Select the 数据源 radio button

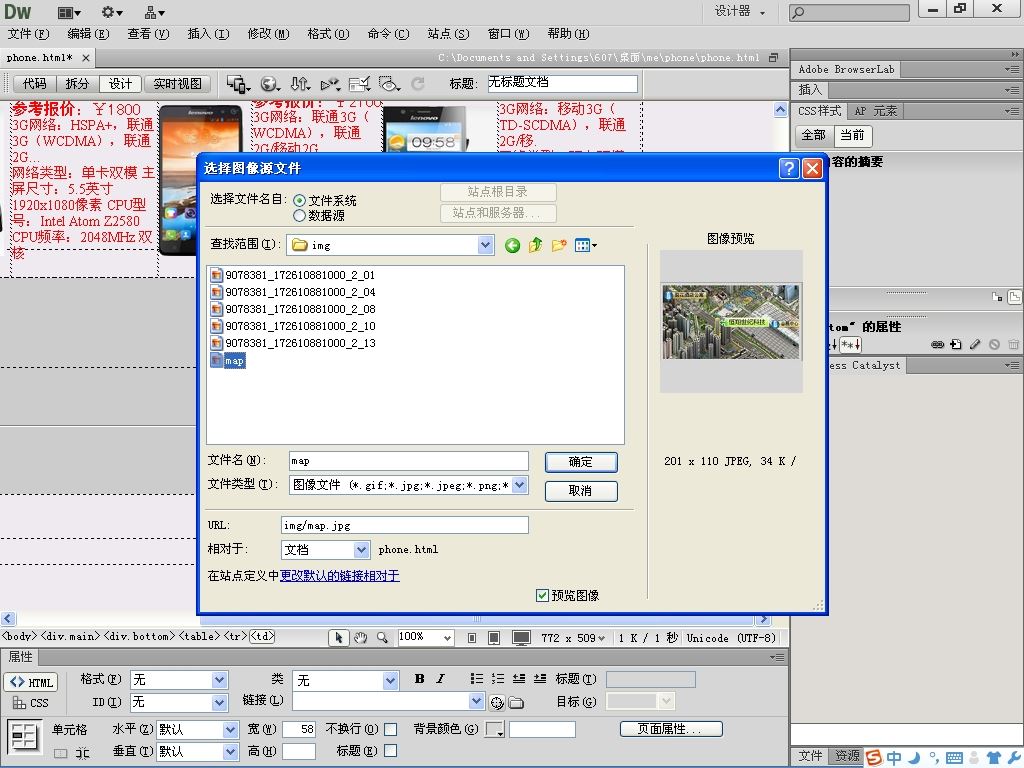coord(299,216)
